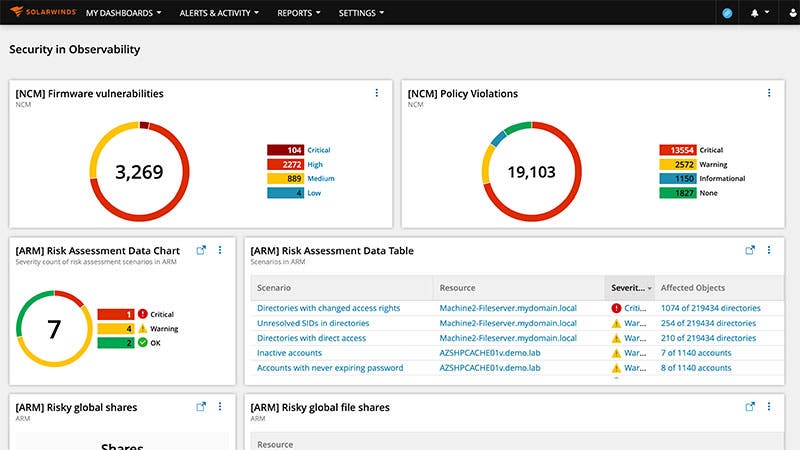Open the user account icon

click(x=792, y=13)
